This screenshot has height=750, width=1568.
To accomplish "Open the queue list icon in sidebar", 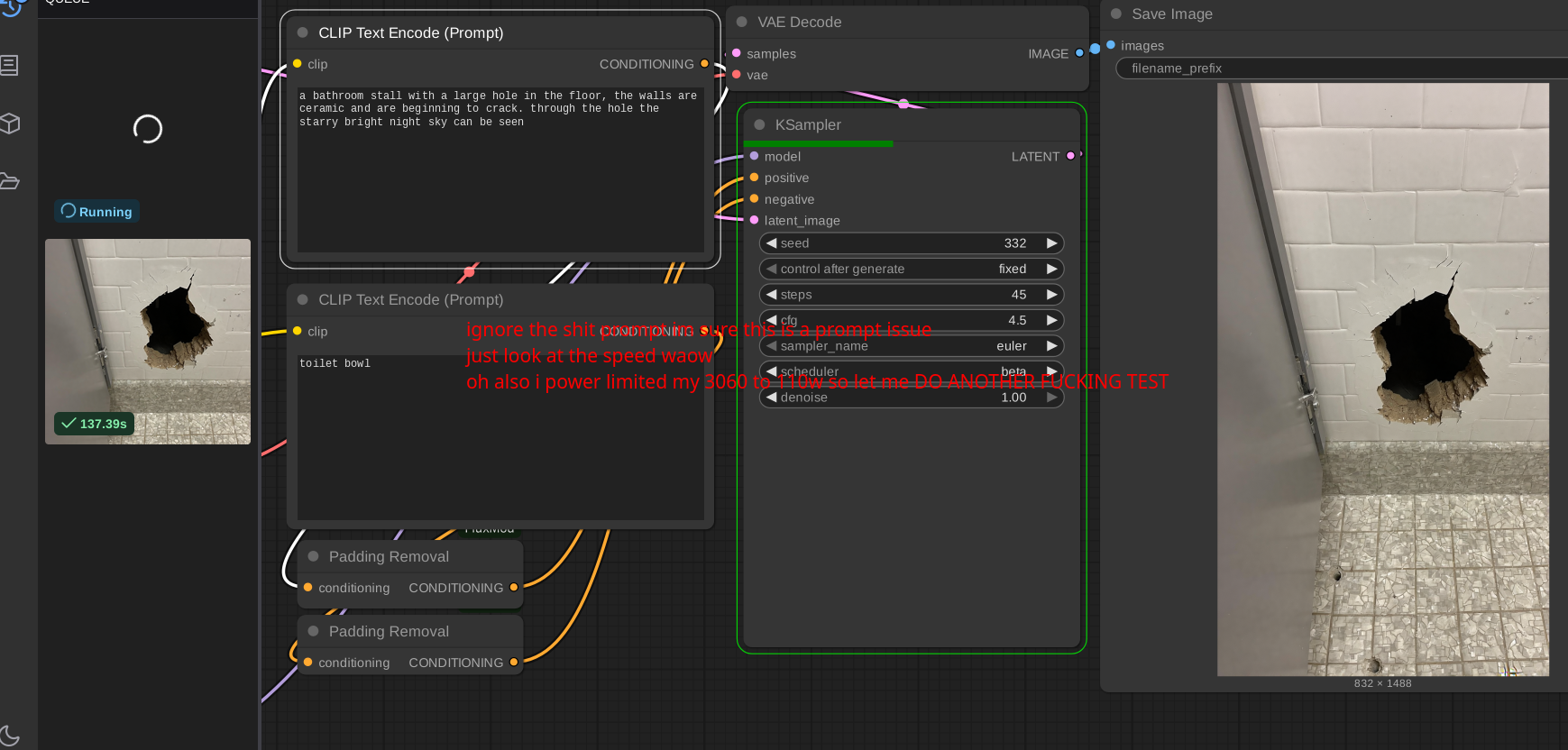I will (x=10, y=65).
